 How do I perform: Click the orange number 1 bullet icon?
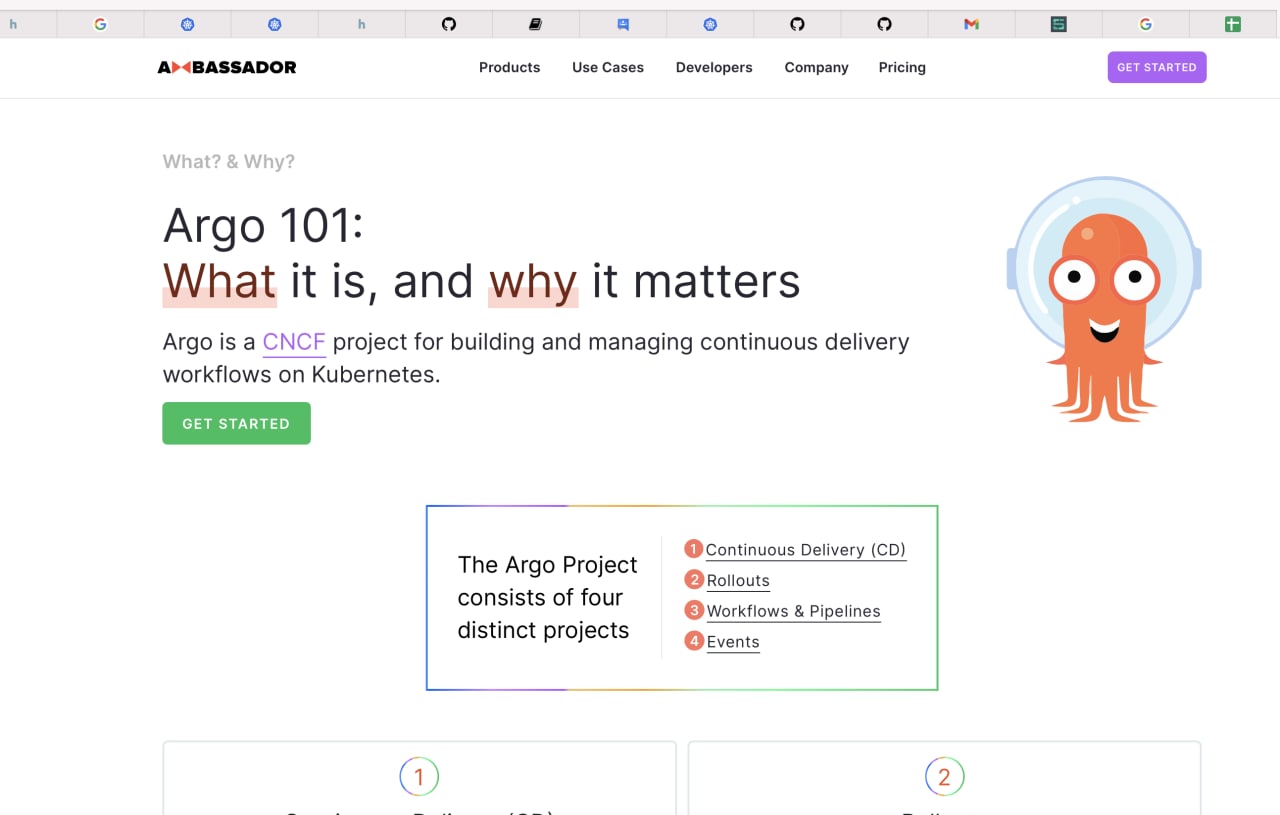[x=694, y=549]
